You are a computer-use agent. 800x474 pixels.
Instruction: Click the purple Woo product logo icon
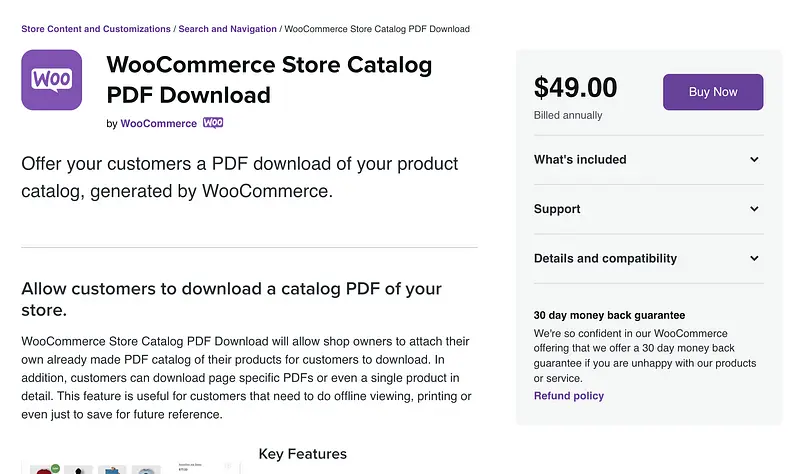click(51, 80)
